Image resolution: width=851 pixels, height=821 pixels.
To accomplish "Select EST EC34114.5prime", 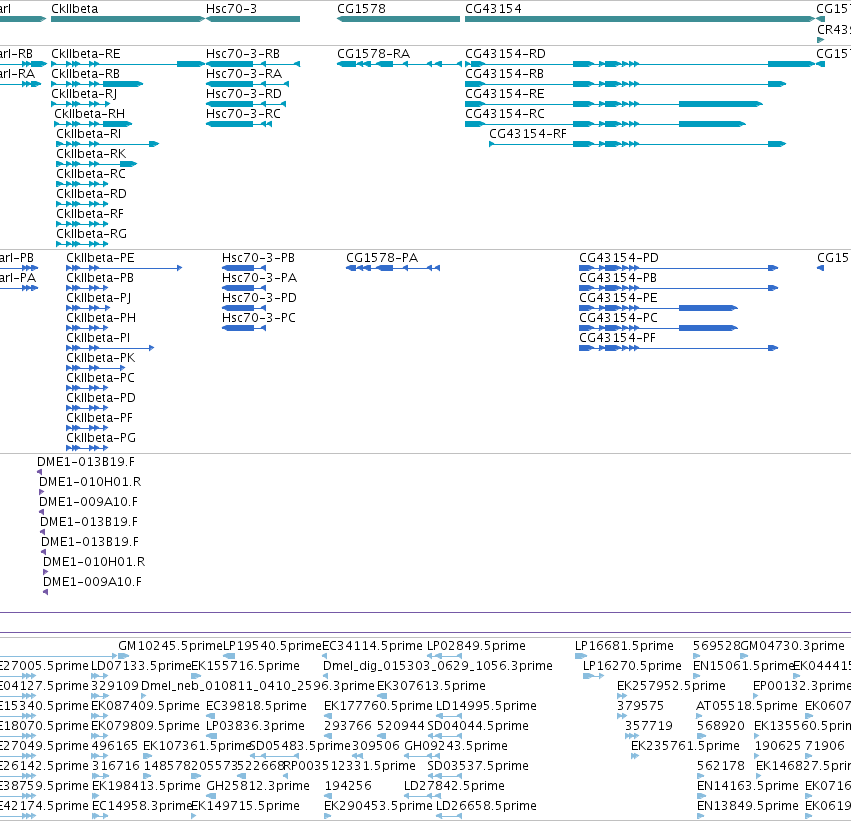I will point(372,646).
